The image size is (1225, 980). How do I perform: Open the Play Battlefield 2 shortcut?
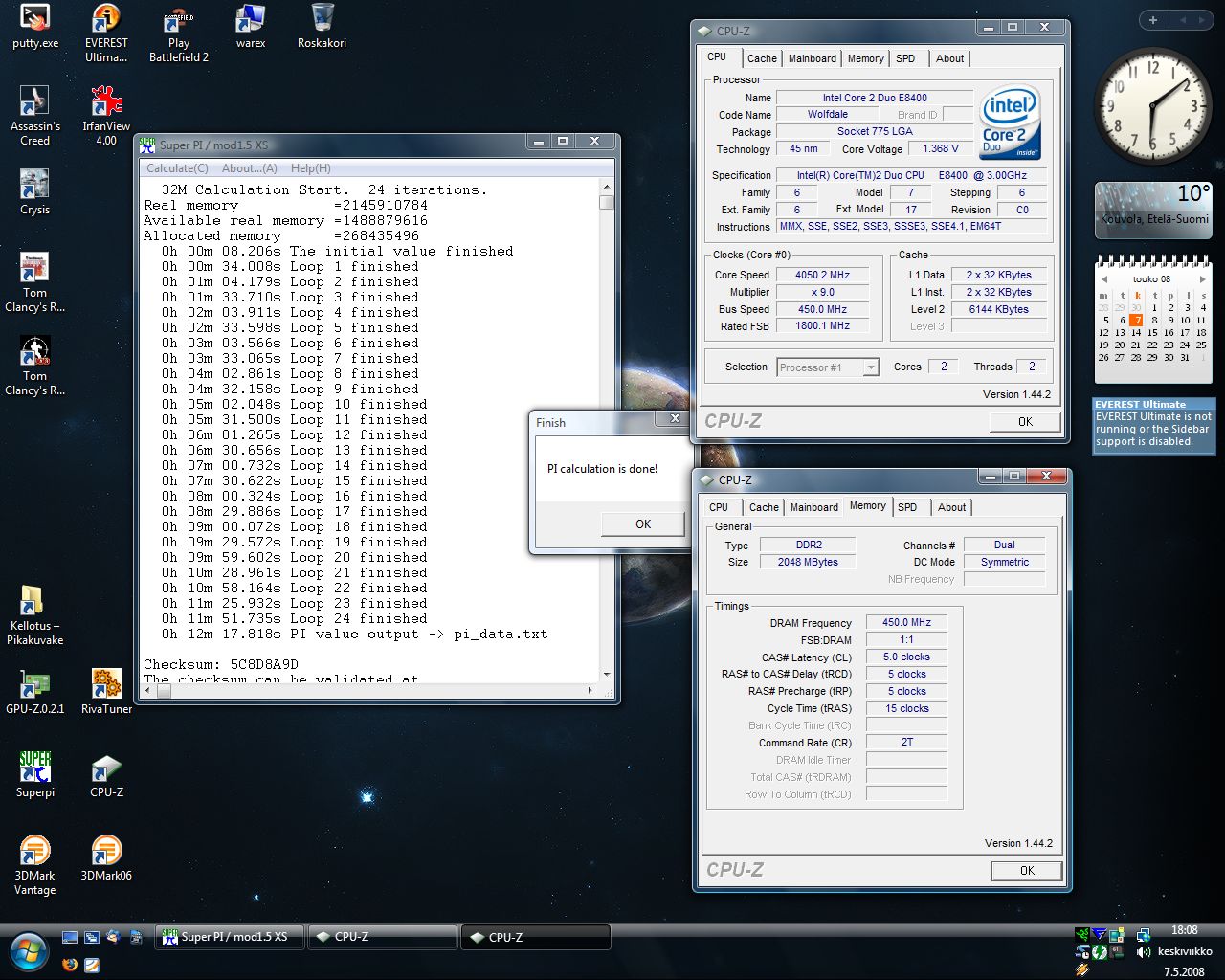(179, 33)
